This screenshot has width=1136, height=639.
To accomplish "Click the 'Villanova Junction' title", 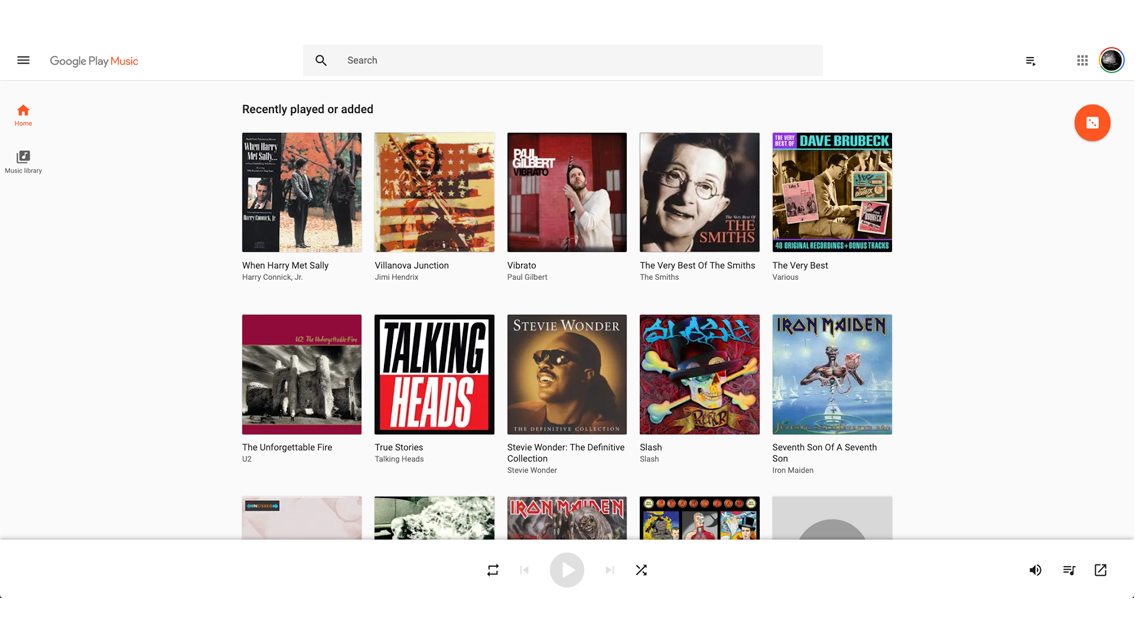I will click(x=412, y=266).
